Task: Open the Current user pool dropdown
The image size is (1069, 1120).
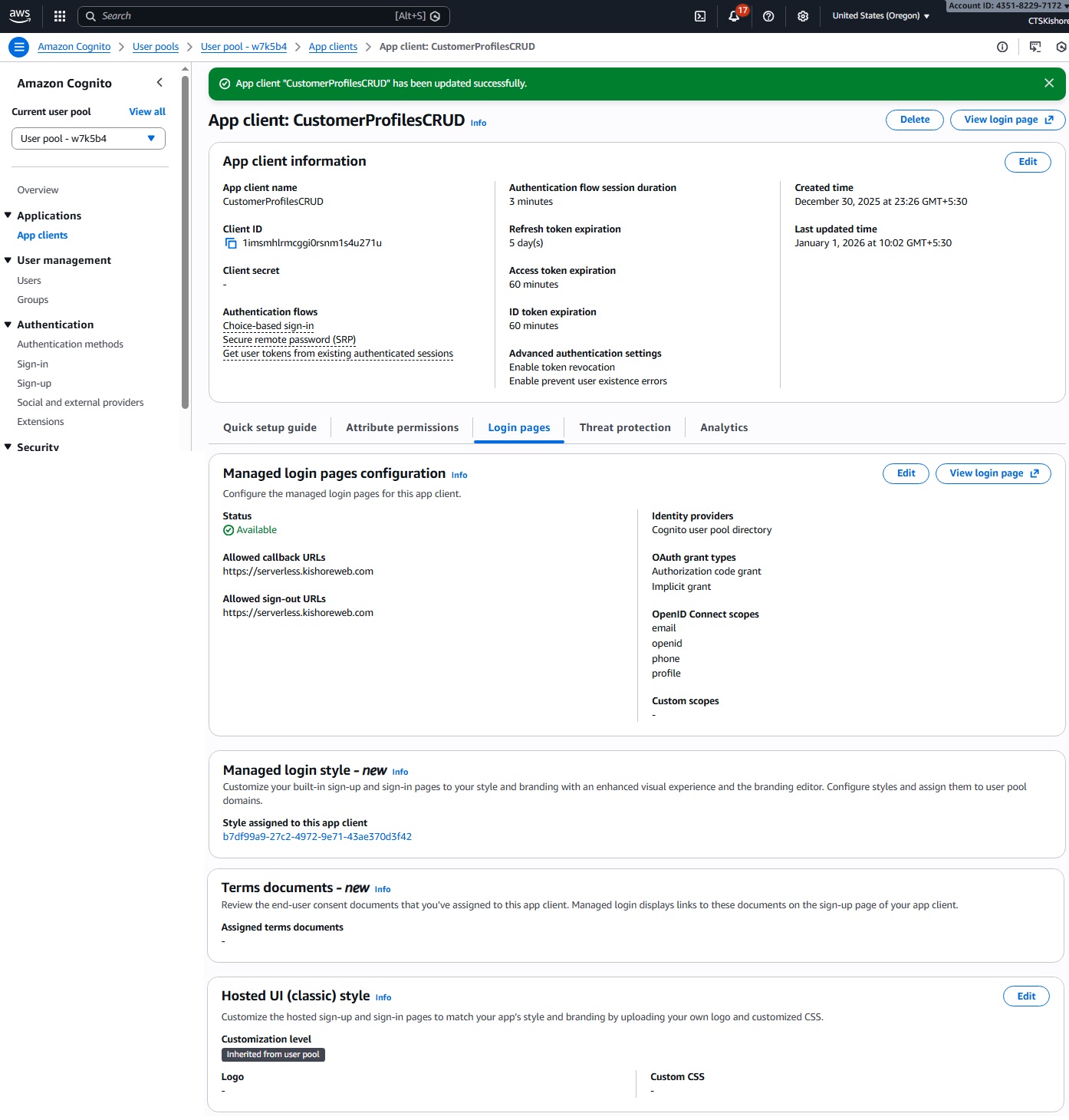Action: pyautogui.click(x=88, y=139)
